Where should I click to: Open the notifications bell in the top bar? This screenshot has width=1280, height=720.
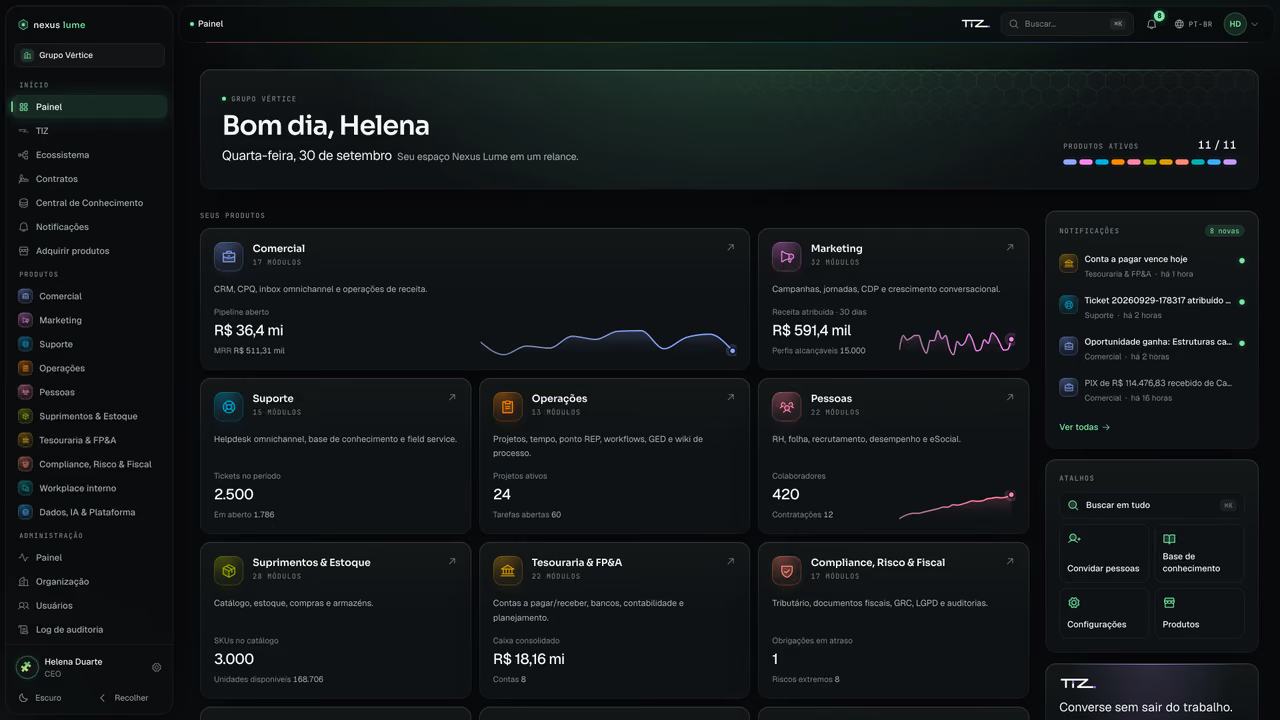point(1151,24)
